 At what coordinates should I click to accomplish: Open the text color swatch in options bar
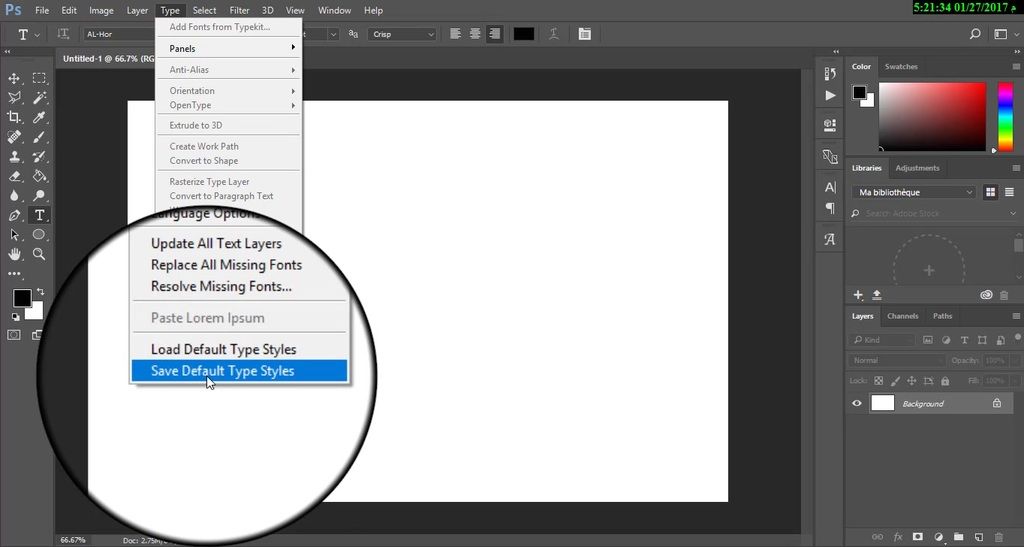(x=524, y=34)
